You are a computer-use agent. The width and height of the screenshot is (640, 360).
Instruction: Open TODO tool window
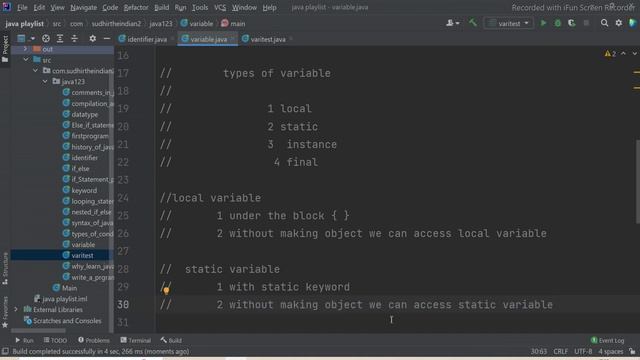pos(55,340)
